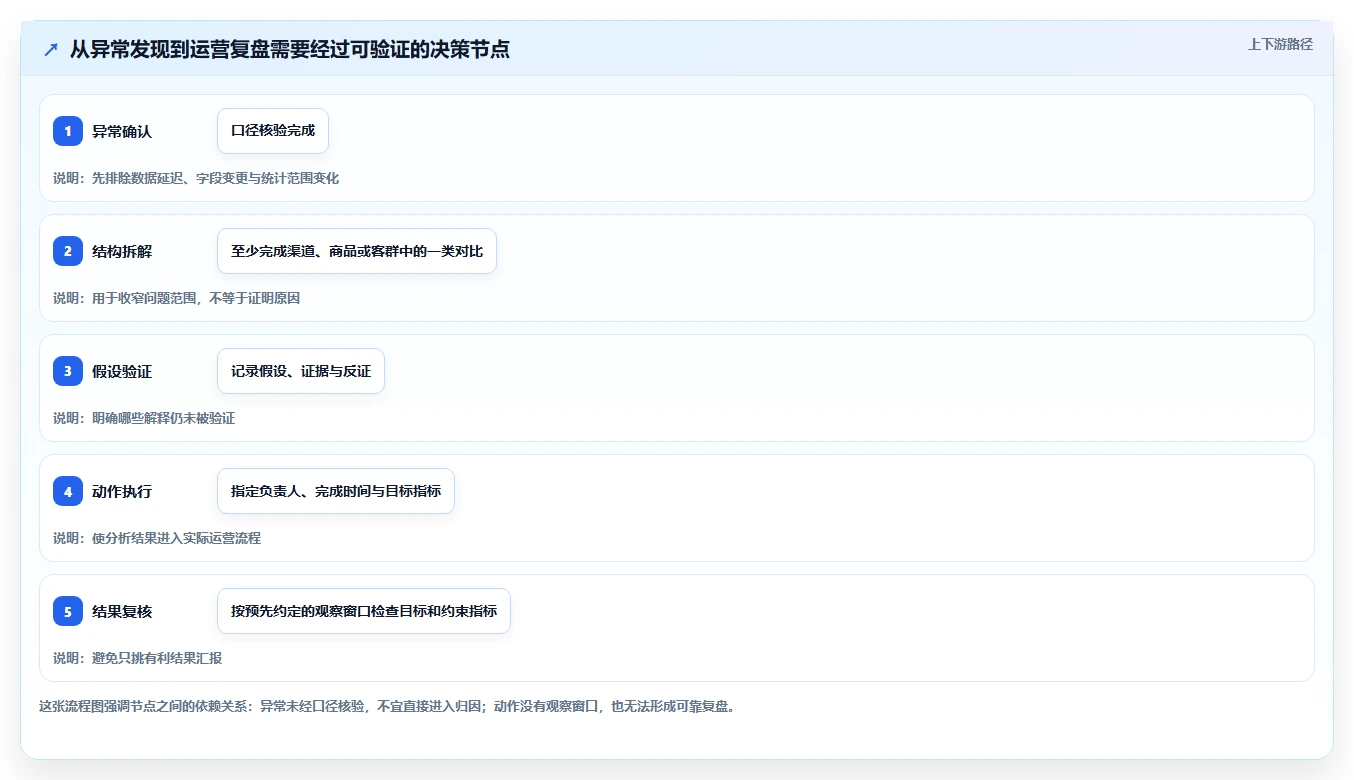The height and width of the screenshot is (780, 1354).
Task: Click the title 从异常发现到运营复盘需要经过可验证的决策节点
Action: coord(290,49)
